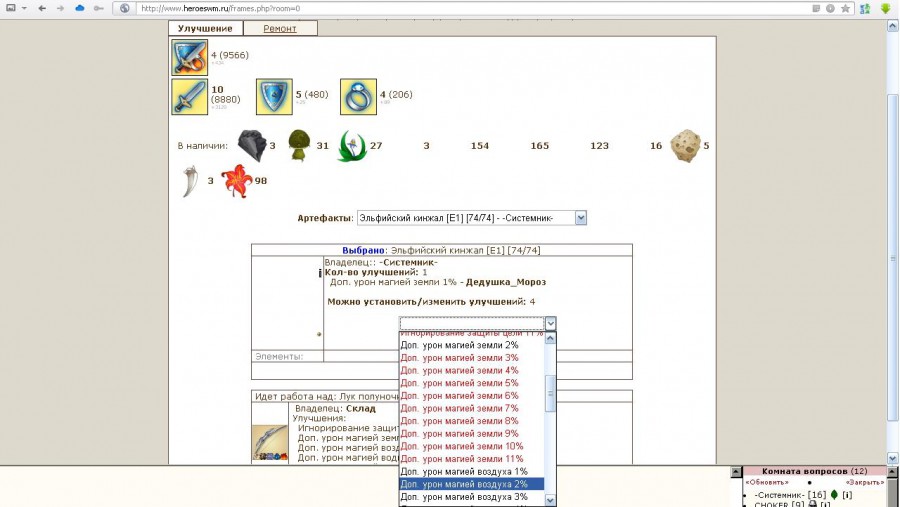This screenshot has width=900, height=507.
Task: Click the blacksmith guild sword-and-shield icon
Action: pos(189,57)
